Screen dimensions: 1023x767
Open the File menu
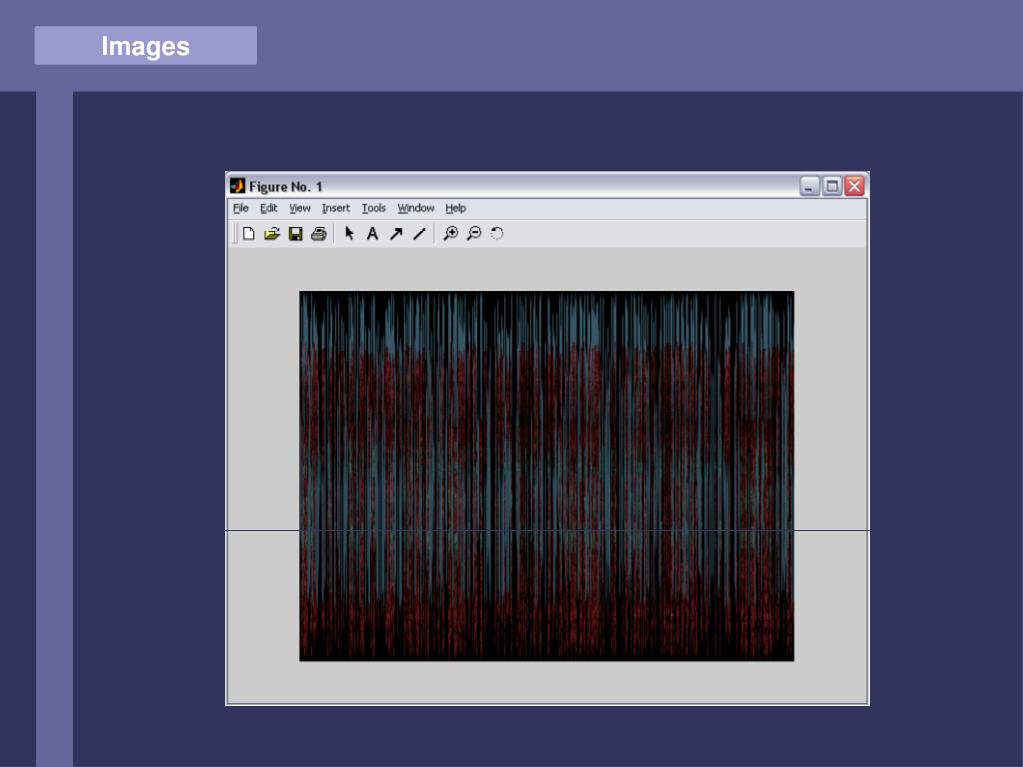241,208
